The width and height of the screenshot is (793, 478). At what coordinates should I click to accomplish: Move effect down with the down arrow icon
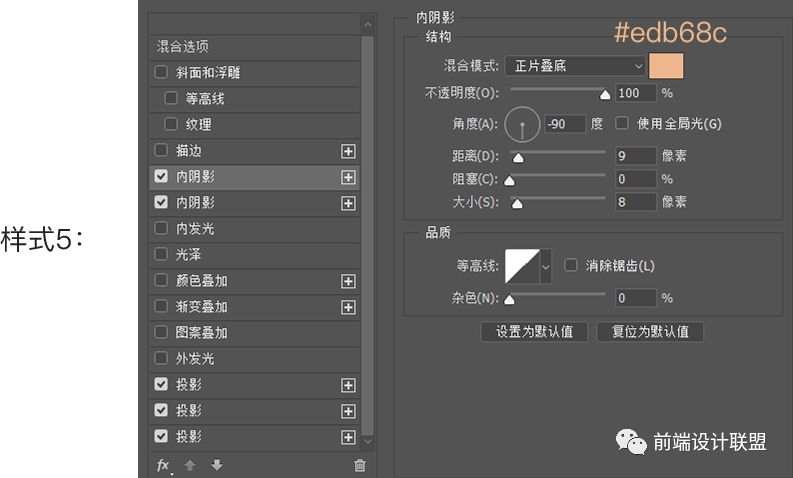[216, 464]
